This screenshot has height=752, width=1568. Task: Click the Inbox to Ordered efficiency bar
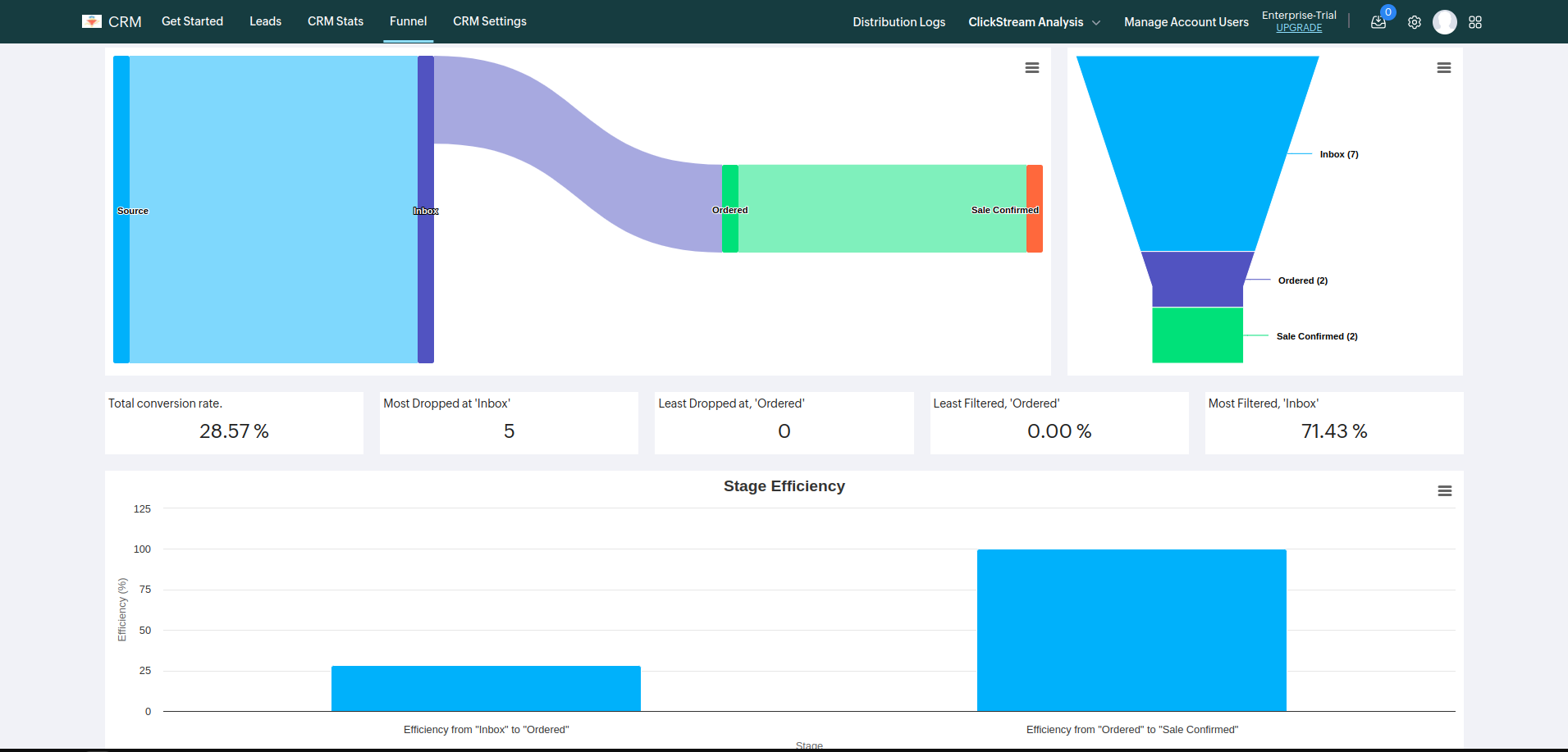(x=486, y=689)
